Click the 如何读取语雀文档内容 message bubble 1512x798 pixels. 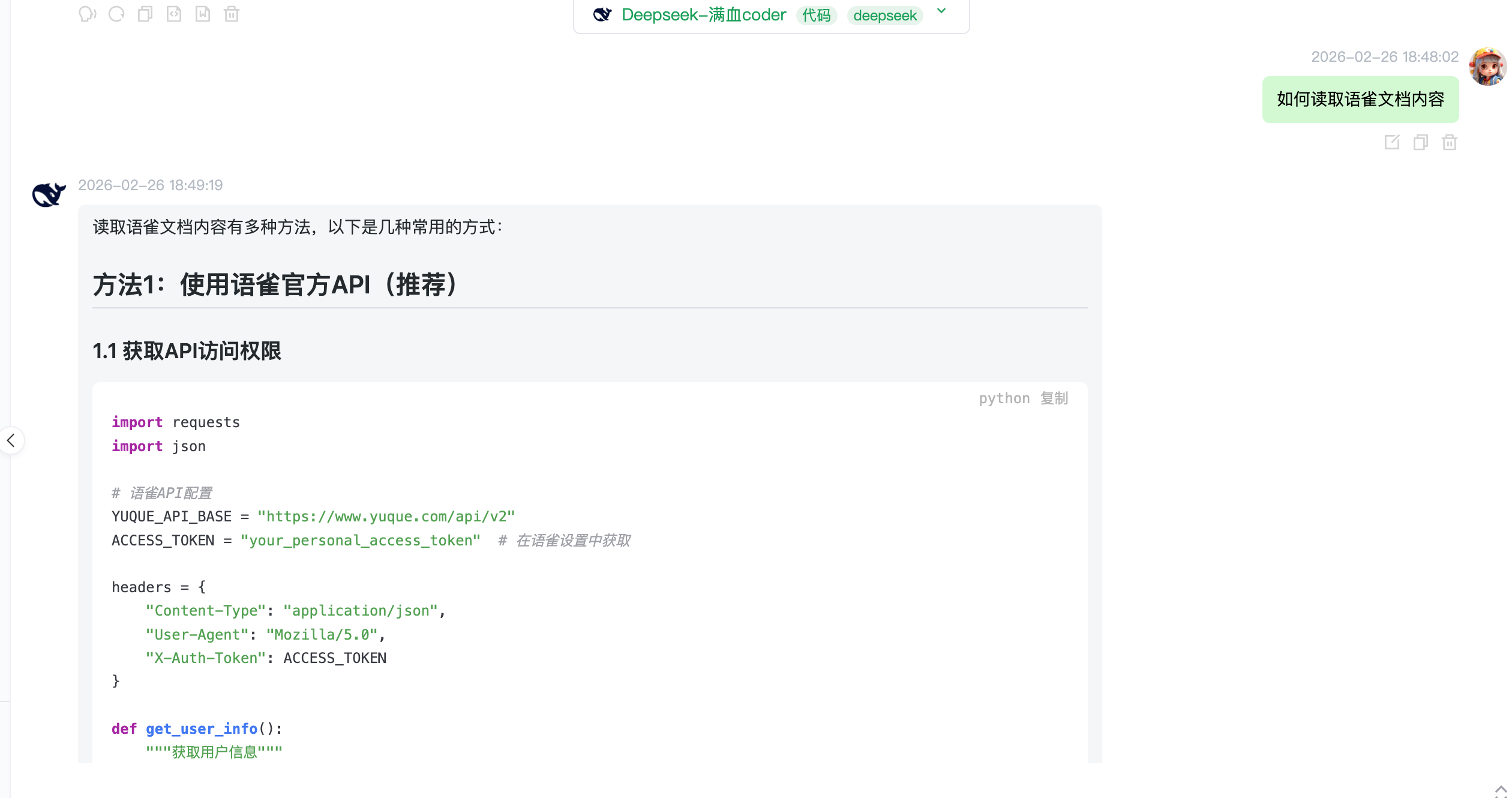click(1360, 100)
